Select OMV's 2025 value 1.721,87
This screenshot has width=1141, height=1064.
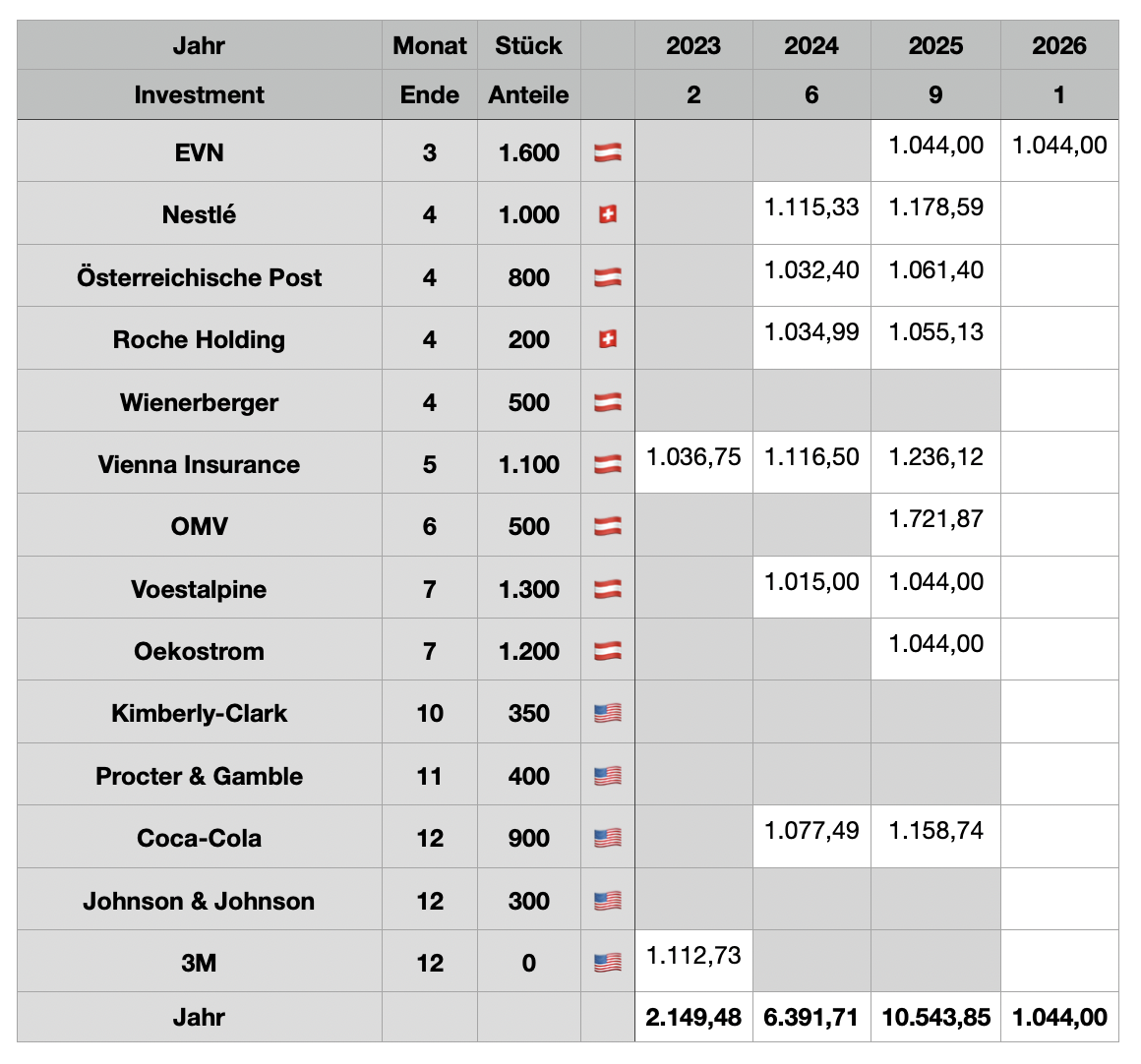click(x=935, y=519)
